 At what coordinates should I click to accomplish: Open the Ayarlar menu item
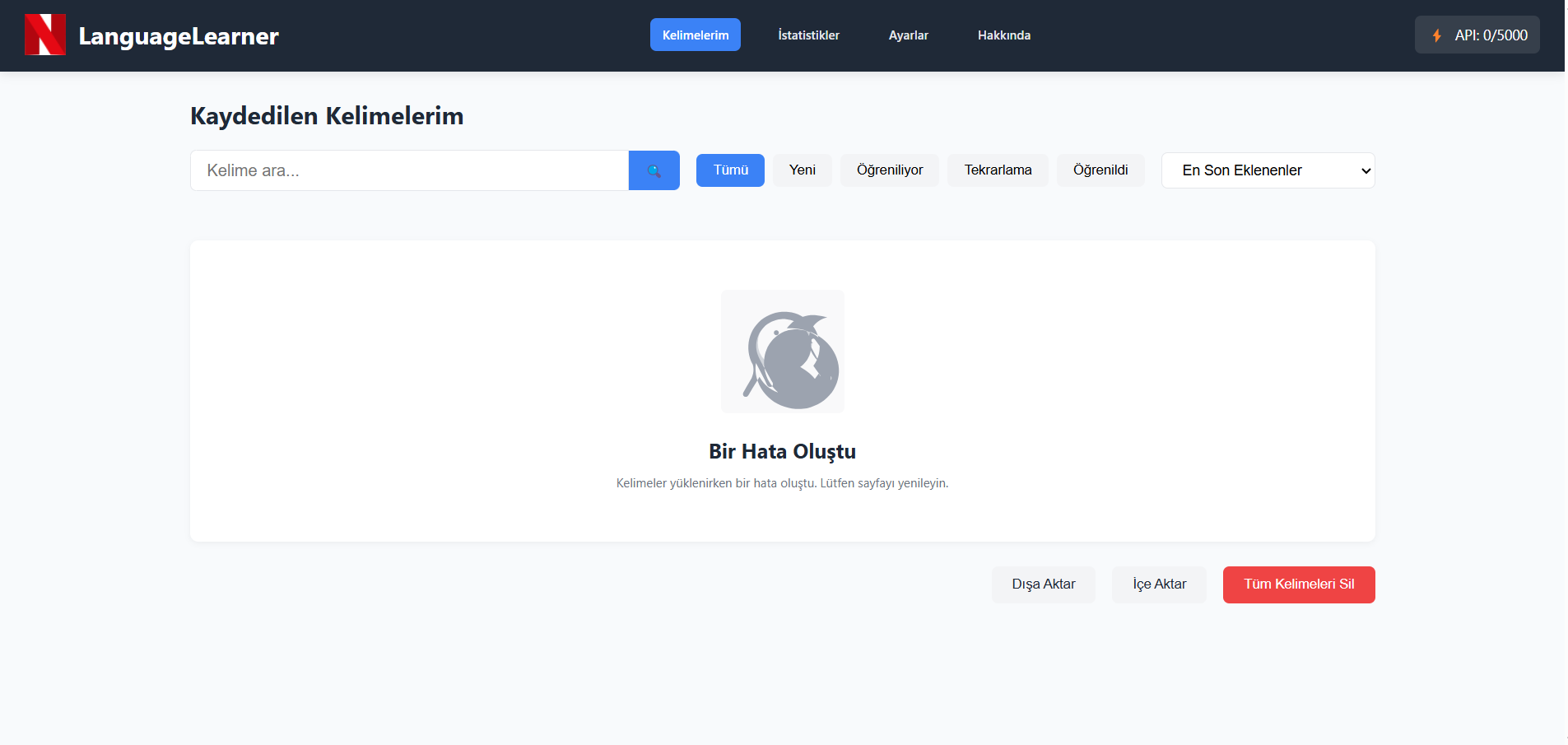click(x=908, y=35)
